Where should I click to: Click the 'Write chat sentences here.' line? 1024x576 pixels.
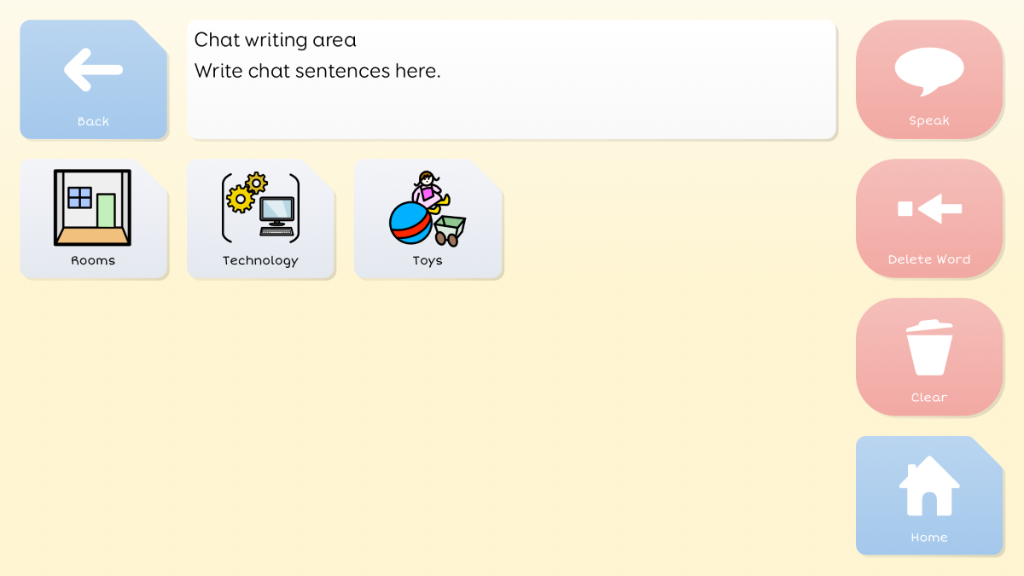(x=317, y=71)
